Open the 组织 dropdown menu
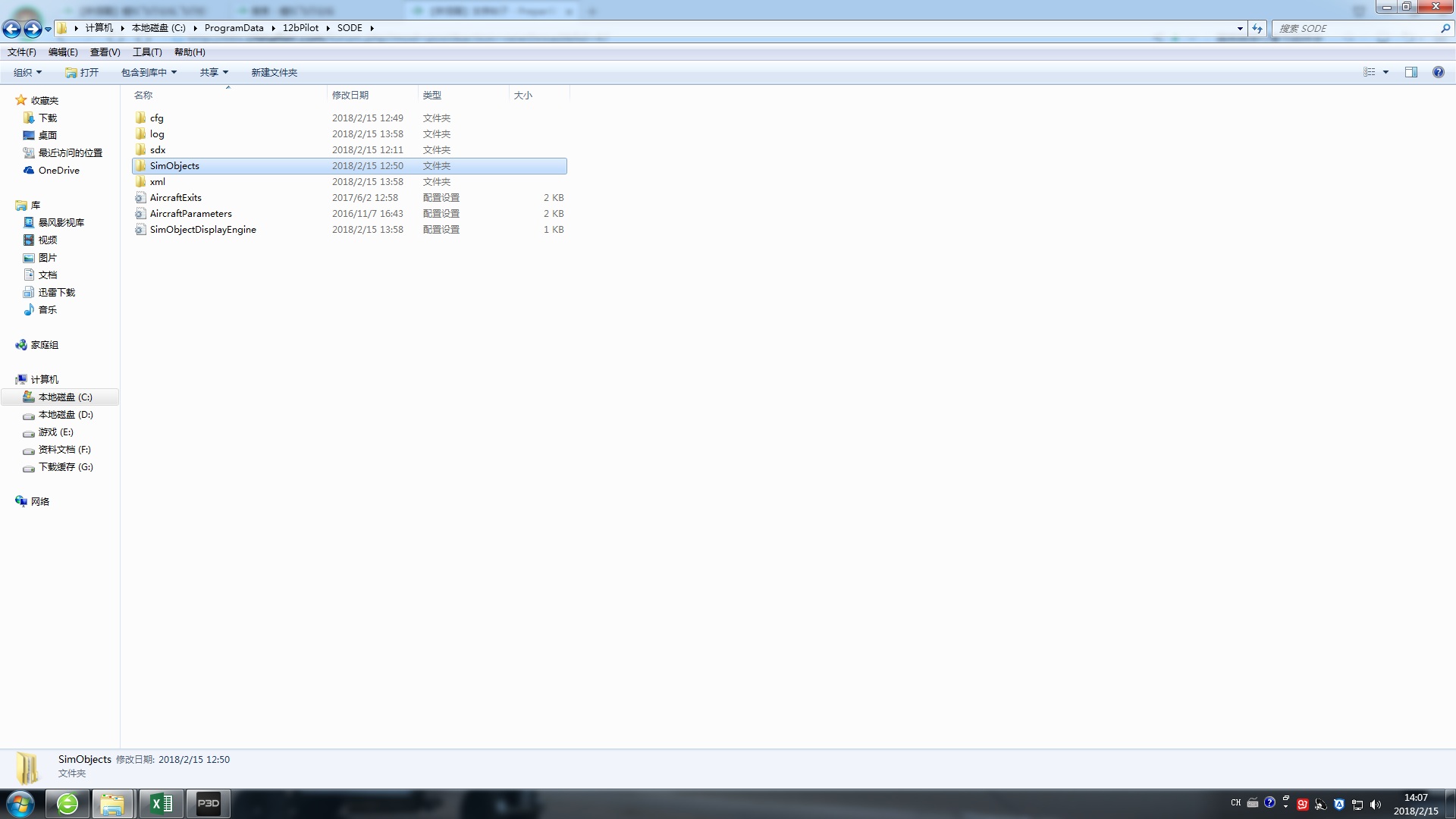The height and width of the screenshot is (819, 1456). pyautogui.click(x=27, y=73)
